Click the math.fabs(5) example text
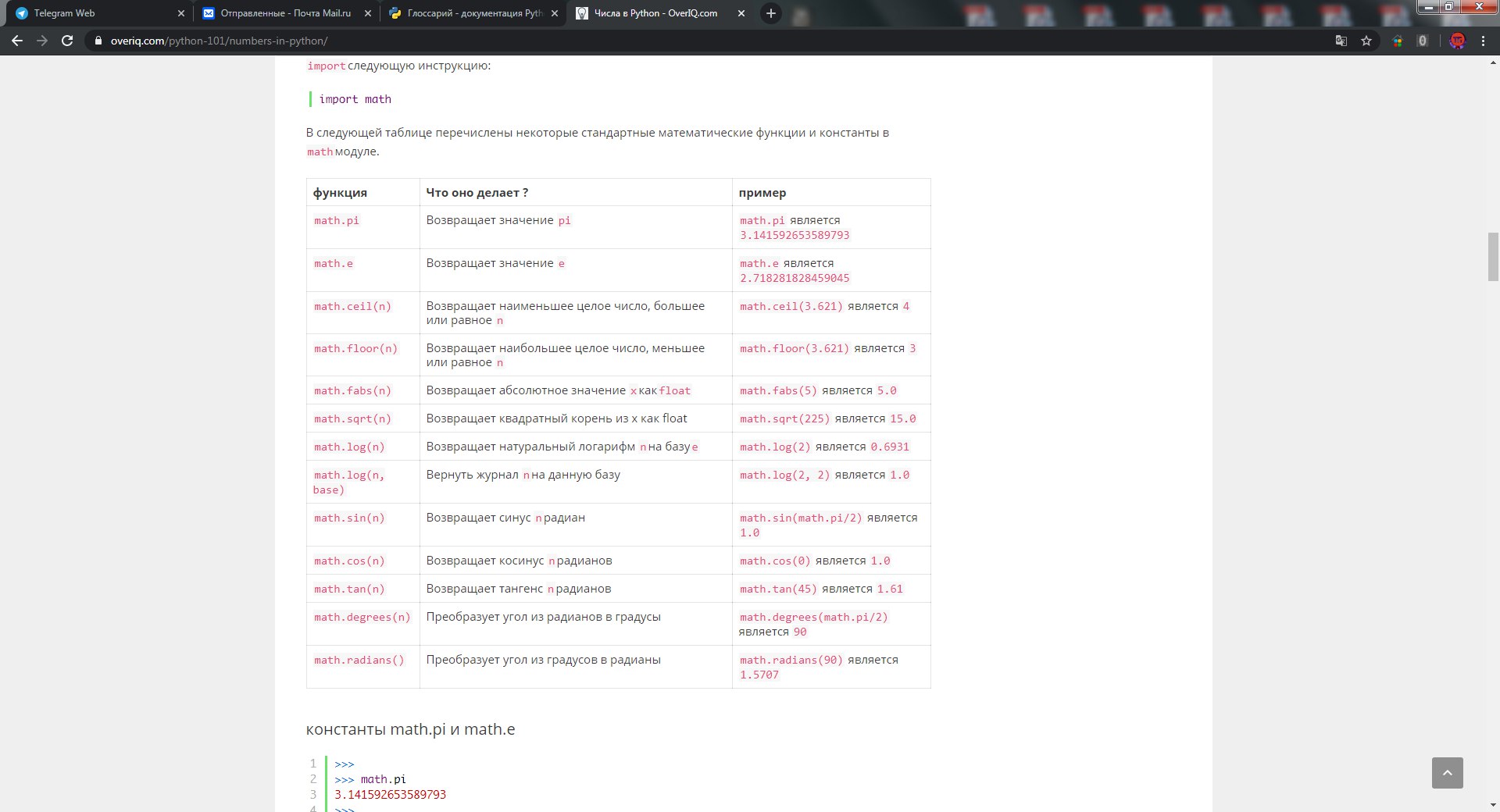The image size is (1500, 812). tap(778, 391)
